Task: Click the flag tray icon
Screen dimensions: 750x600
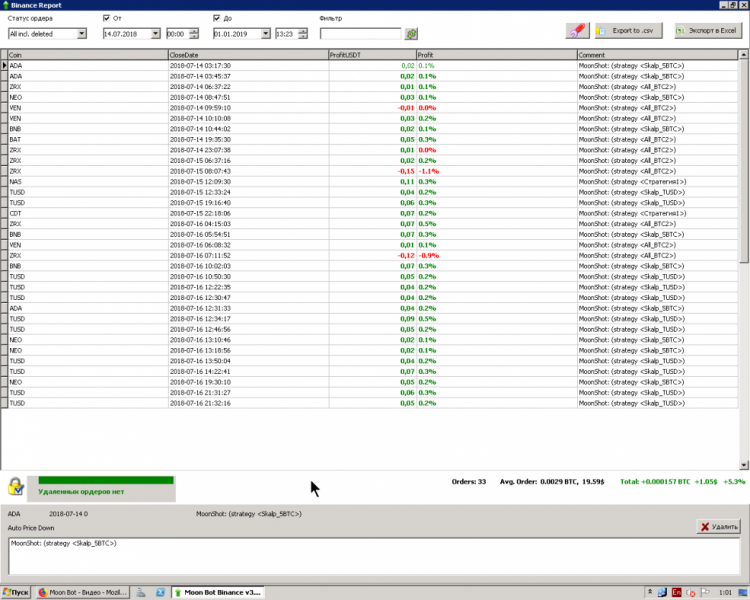Action: point(705,592)
